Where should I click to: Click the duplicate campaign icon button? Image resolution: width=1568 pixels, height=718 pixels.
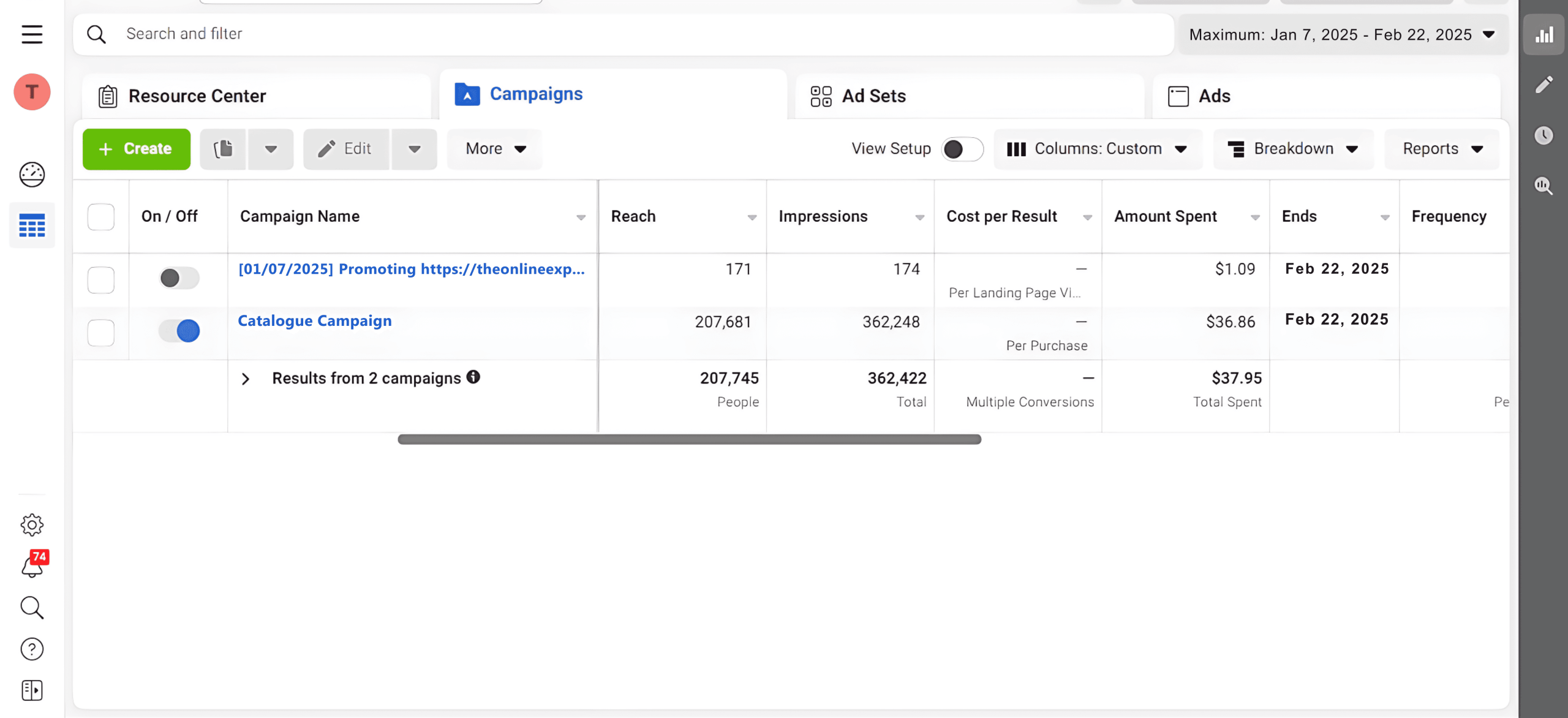point(224,149)
